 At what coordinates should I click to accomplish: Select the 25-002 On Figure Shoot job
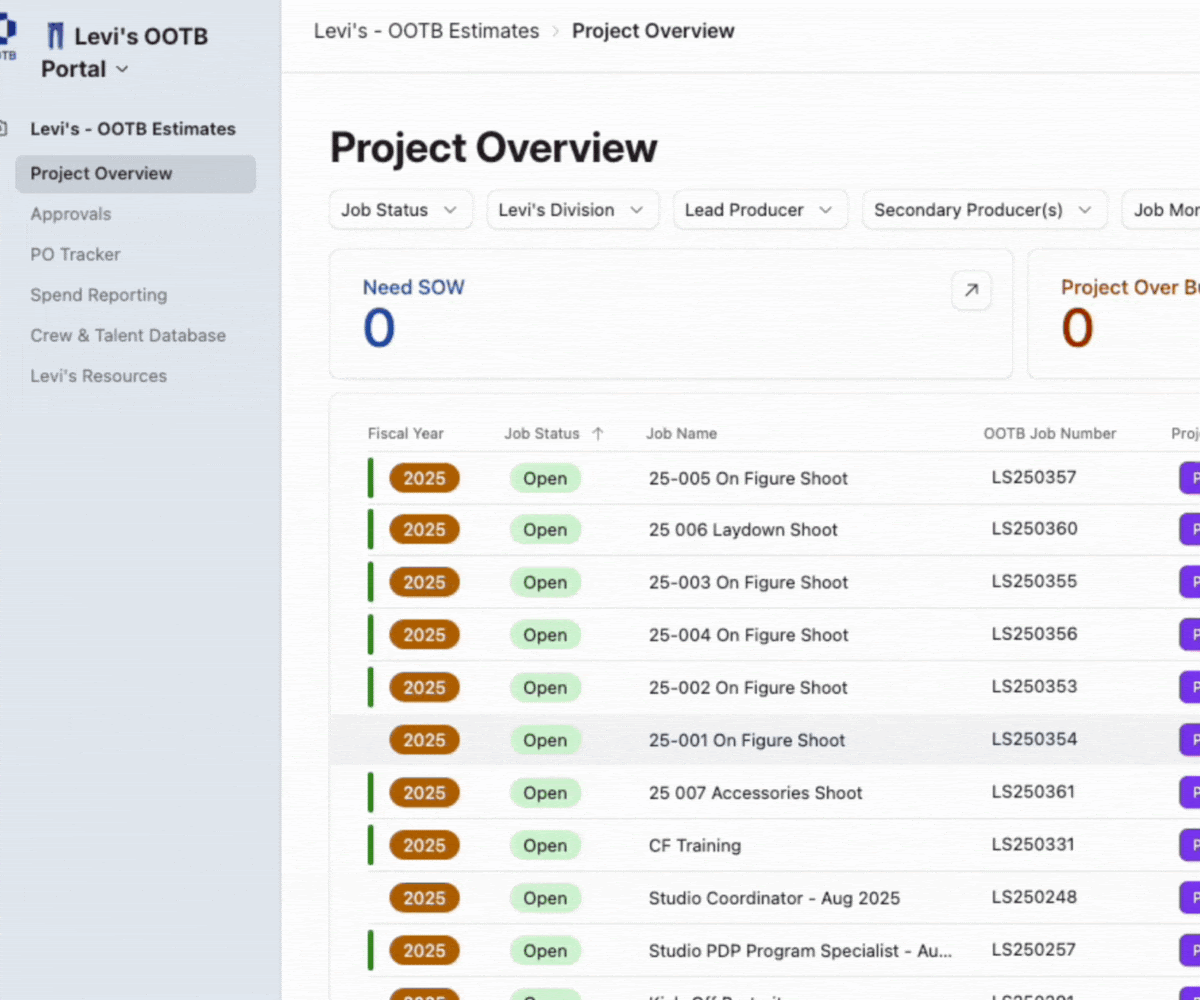click(748, 688)
